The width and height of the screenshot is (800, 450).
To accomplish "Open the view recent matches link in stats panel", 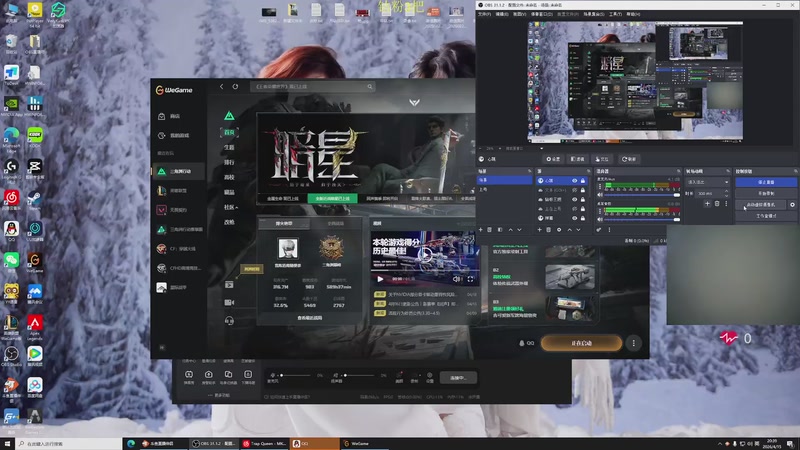I will click(310, 318).
